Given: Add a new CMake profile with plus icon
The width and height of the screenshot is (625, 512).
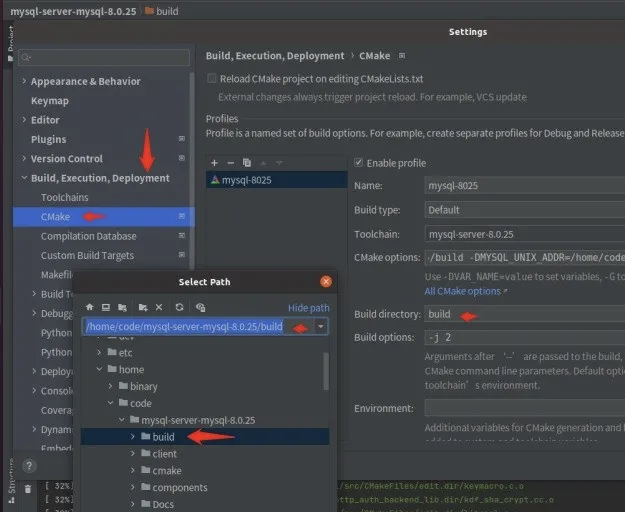Looking at the screenshot, I should coord(214,162).
